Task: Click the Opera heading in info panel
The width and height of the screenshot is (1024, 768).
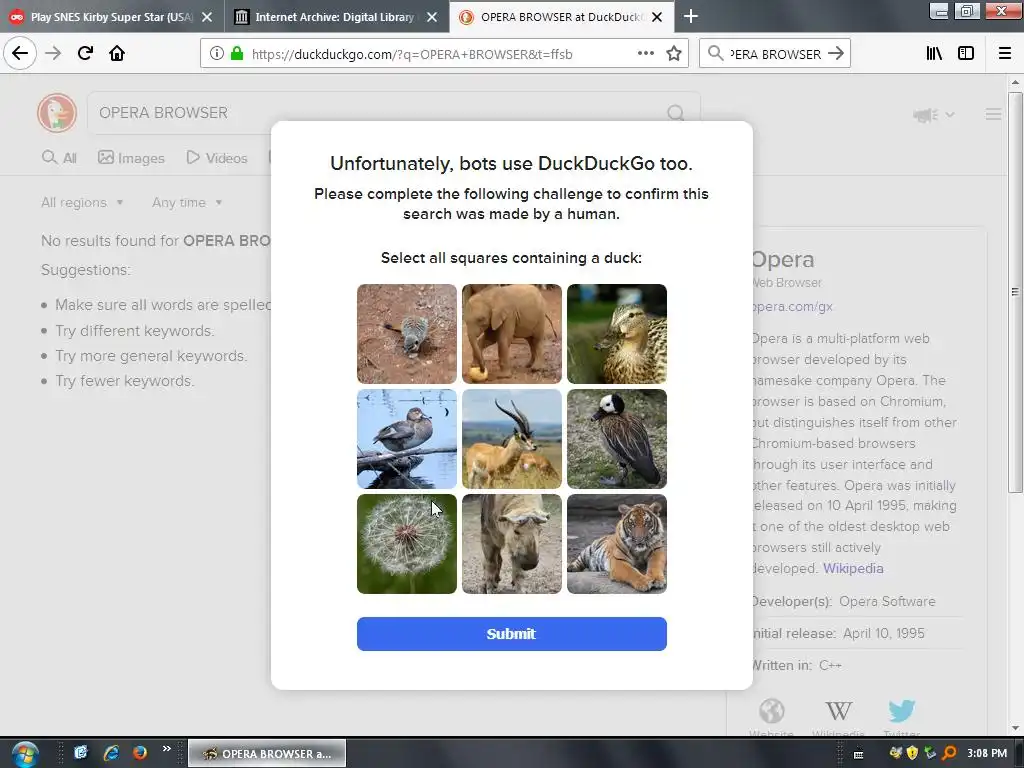Action: pyautogui.click(x=783, y=259)
